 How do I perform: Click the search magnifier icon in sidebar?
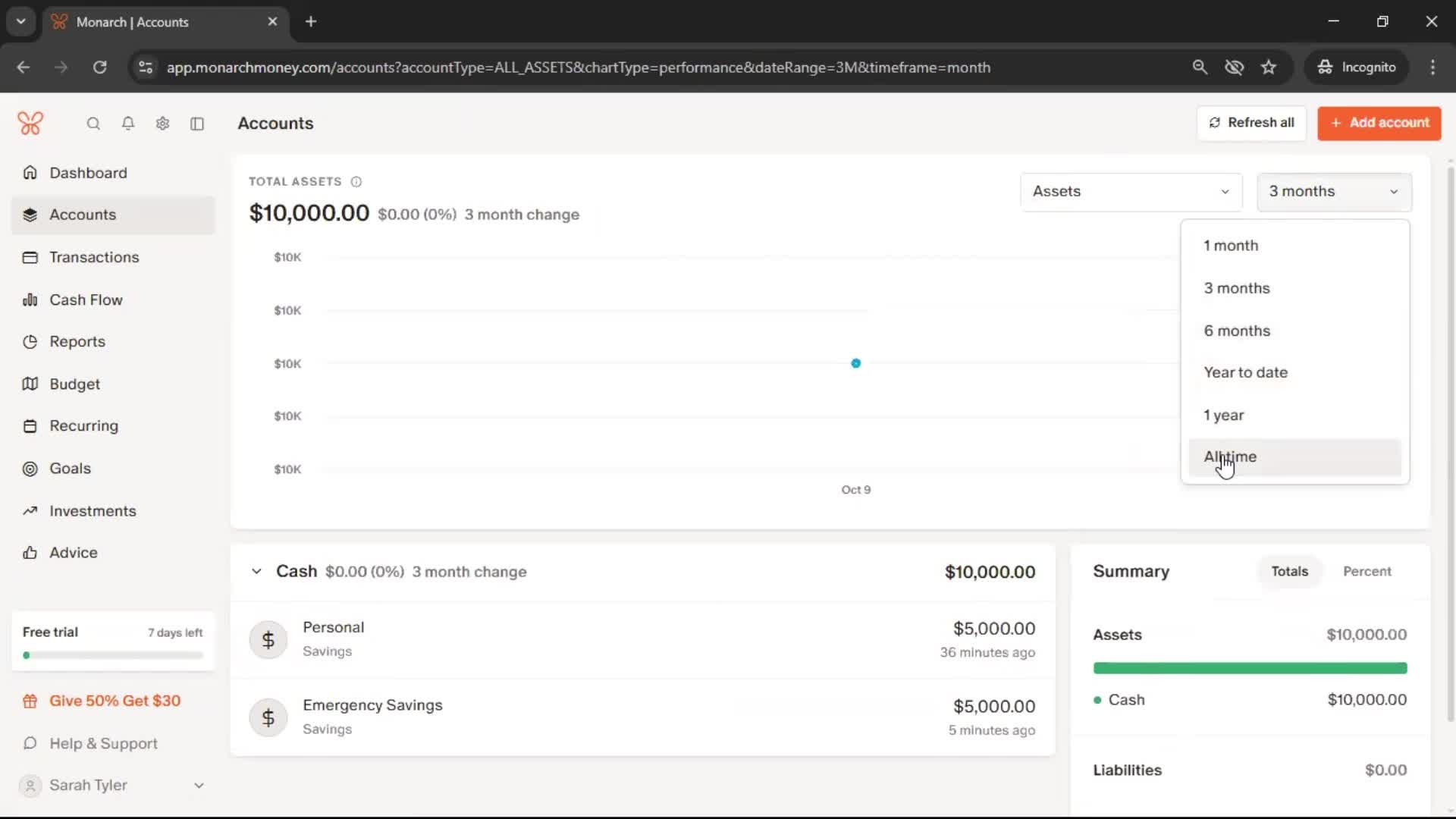[x=93, y=124]
